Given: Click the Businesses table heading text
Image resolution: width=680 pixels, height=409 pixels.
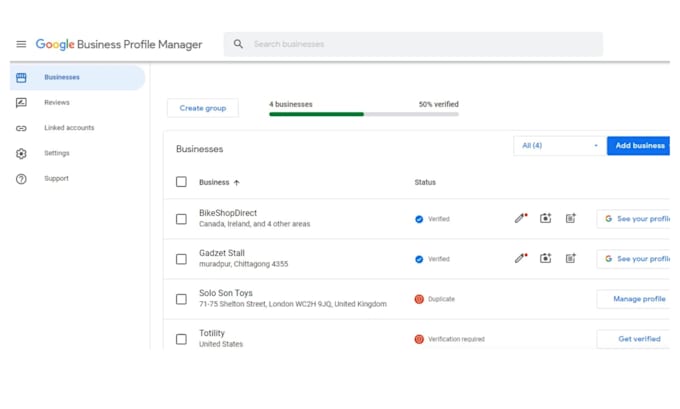Looking at the screenshot, I should tap(199, 149).
